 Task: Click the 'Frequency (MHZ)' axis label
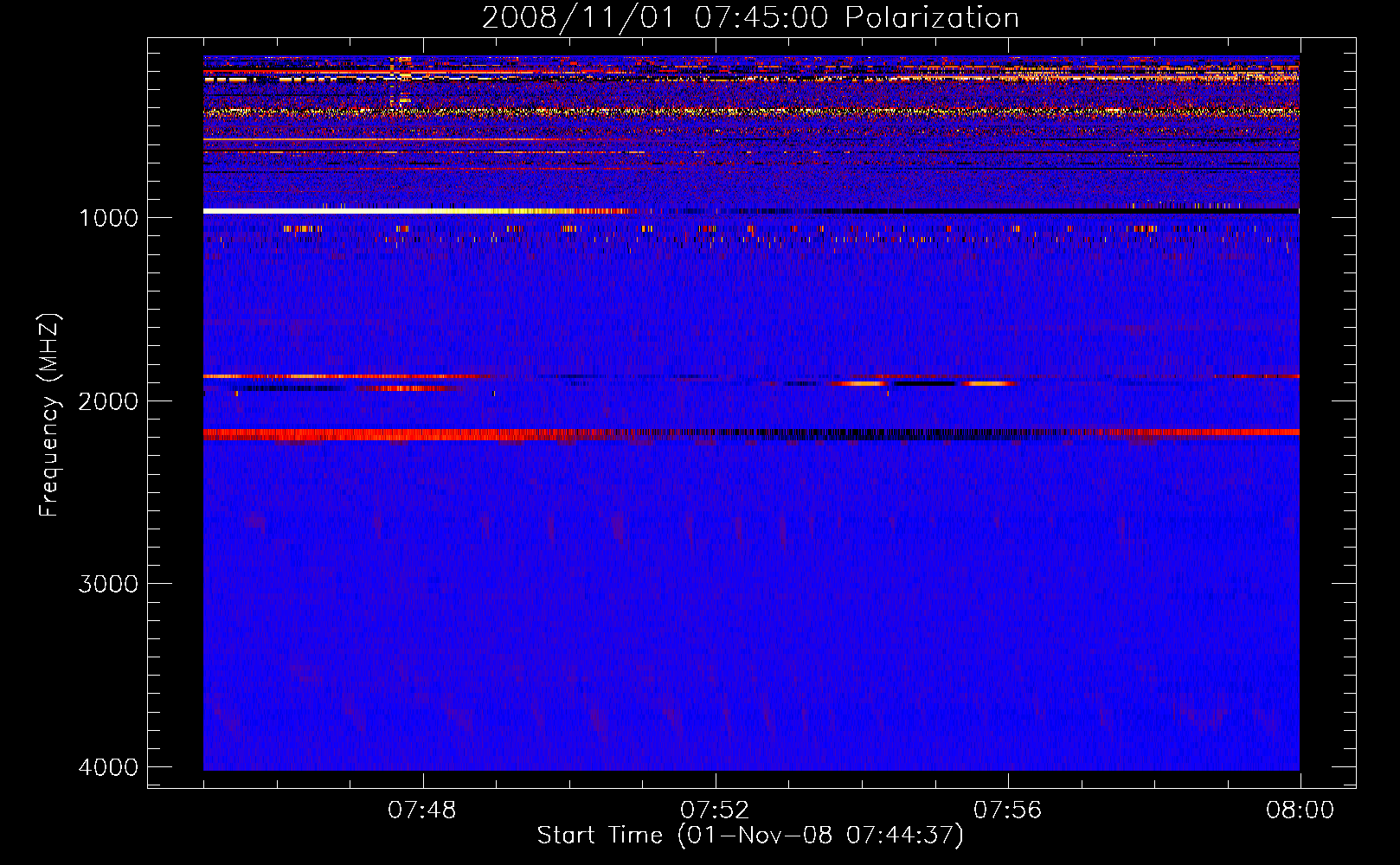tap(50, 415)
